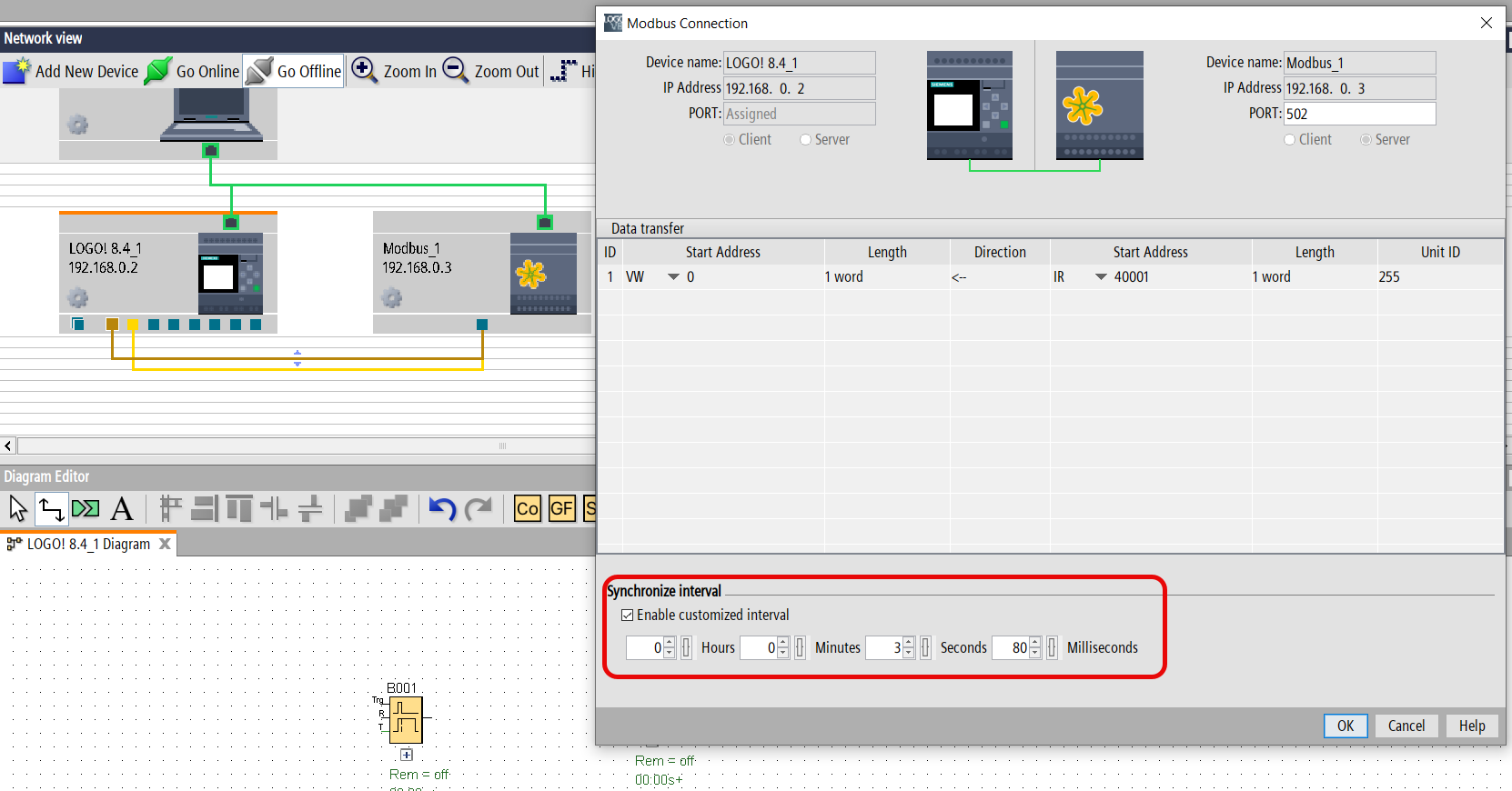Click the Hours spinner arrows
Screen dimensions: 1512x791
click(x=670, y=647)
